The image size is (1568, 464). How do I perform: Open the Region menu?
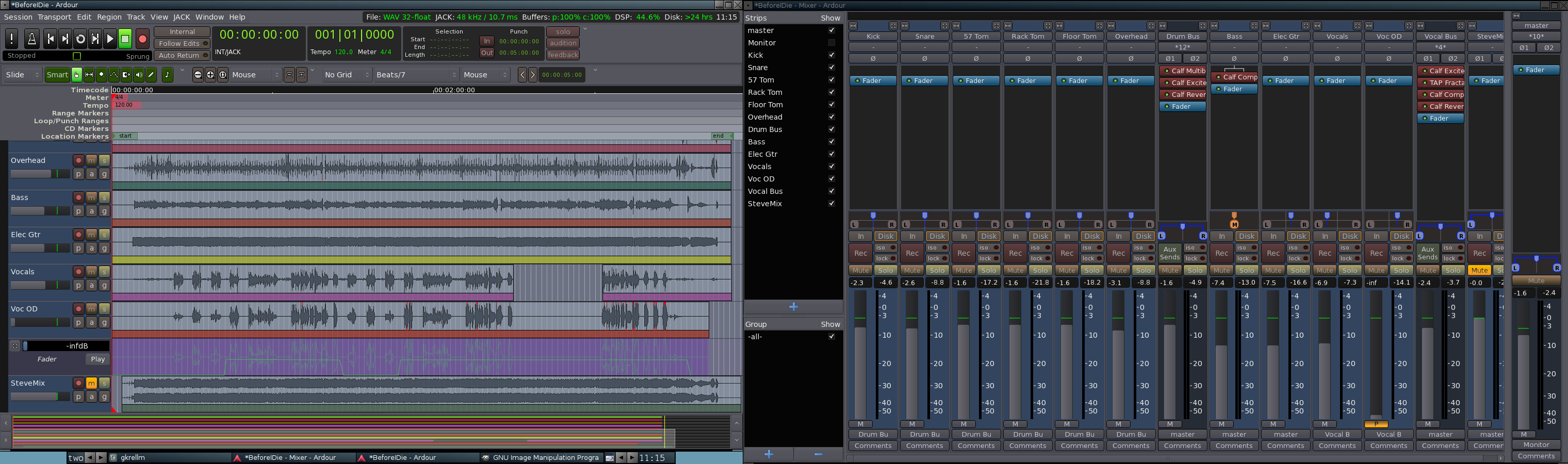109,17
